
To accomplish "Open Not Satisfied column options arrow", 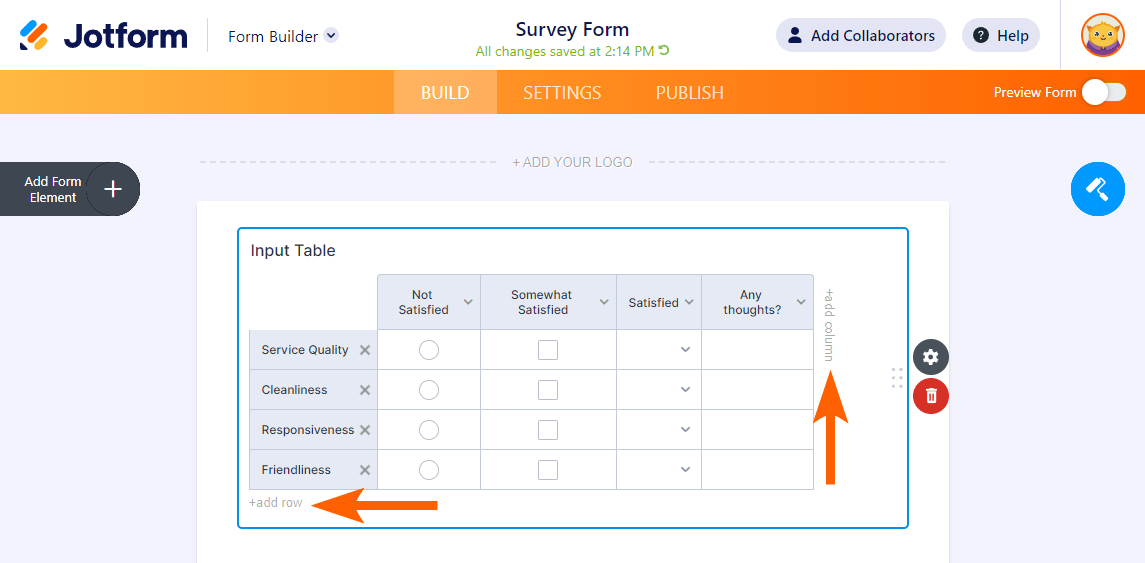I will click(468, 303).
